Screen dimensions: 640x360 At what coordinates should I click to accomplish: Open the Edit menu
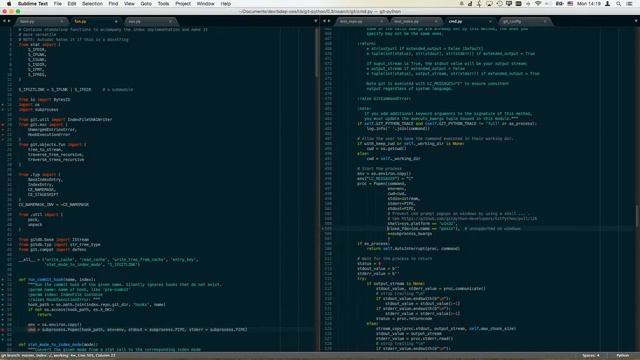click(72, 4)
